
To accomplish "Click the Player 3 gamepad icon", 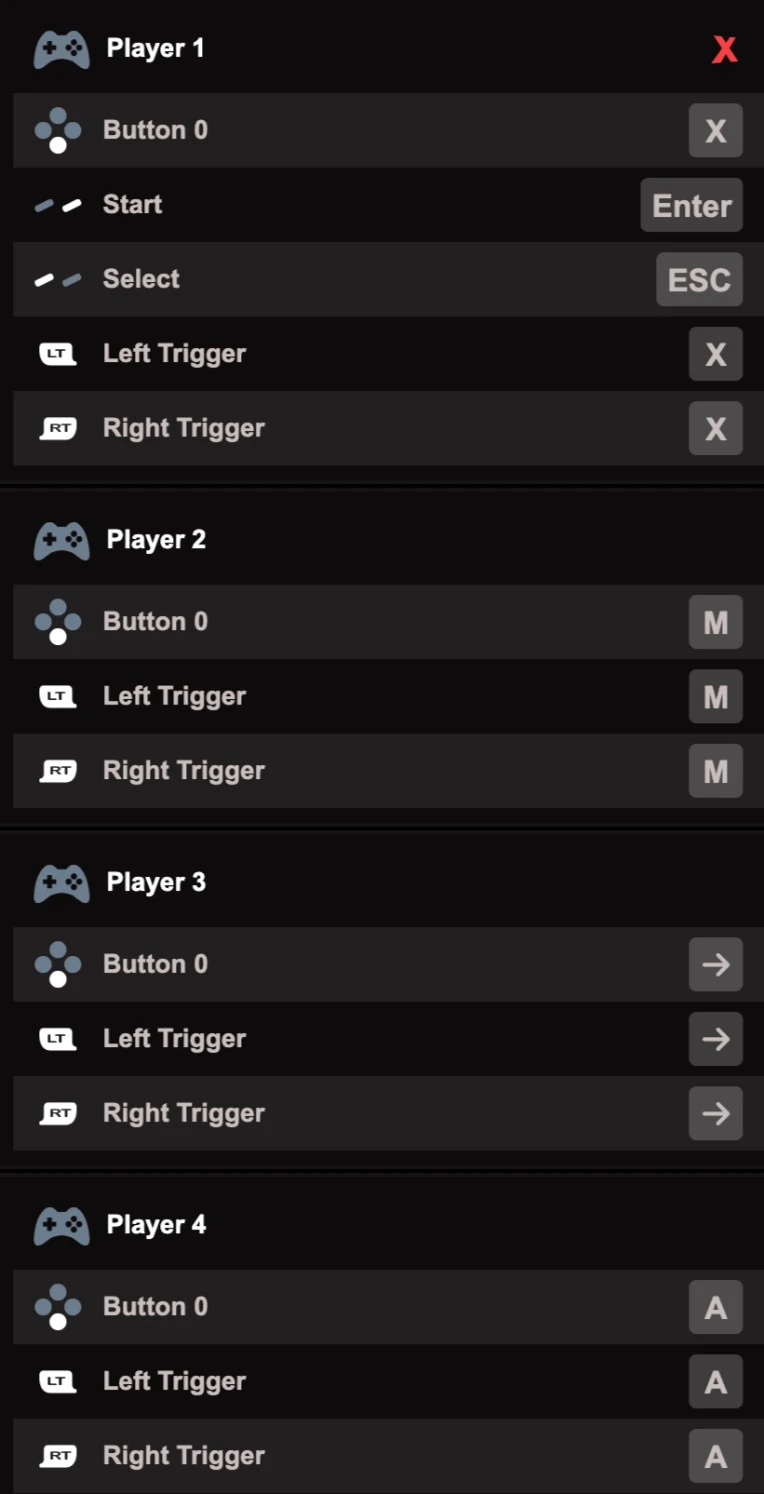I will (x=61, y=883).
